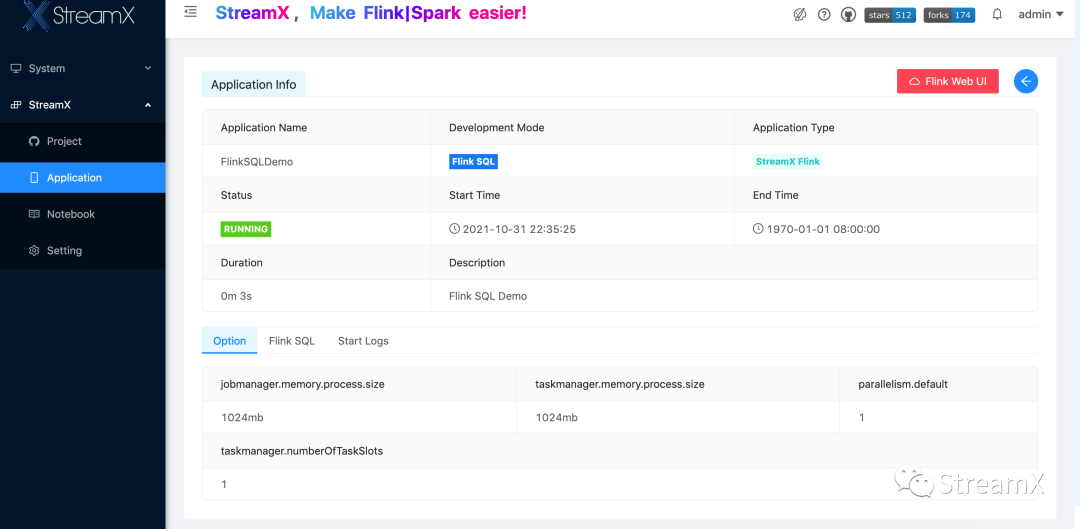The image size is (1080, 529).
Task: Click the GitHub icon beside Project
Action: pyautogui.click(x=34, y=141)
